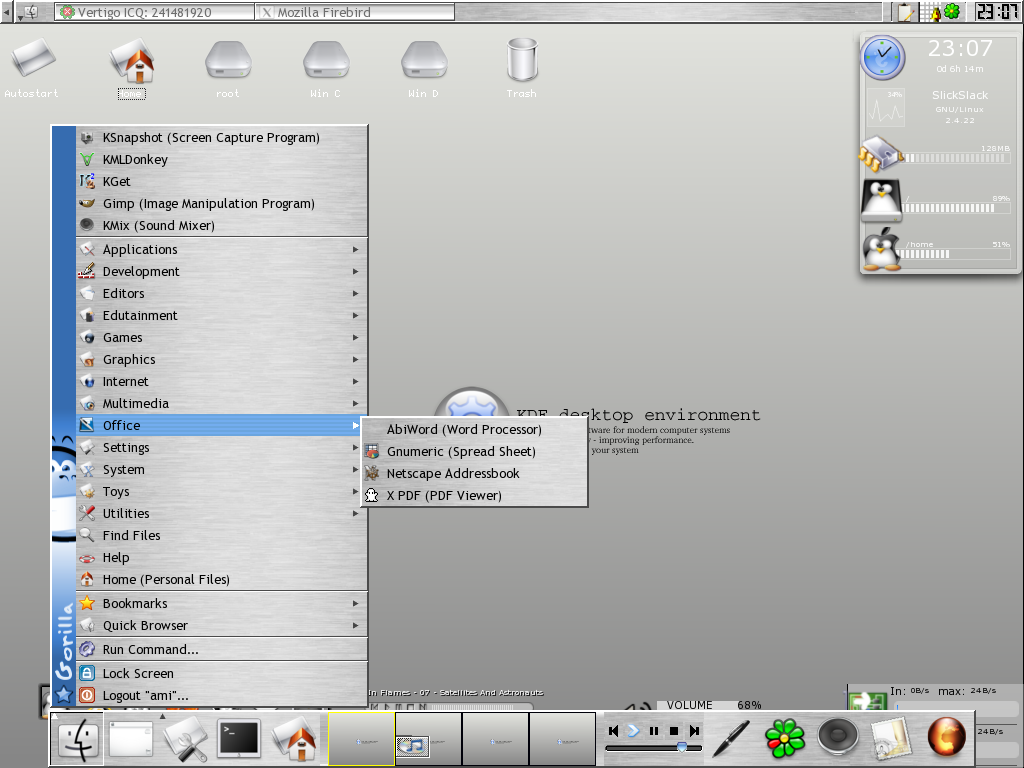Choose Find Files in the menu
Screen dimensions: 1024x768
tap(222, 536)
